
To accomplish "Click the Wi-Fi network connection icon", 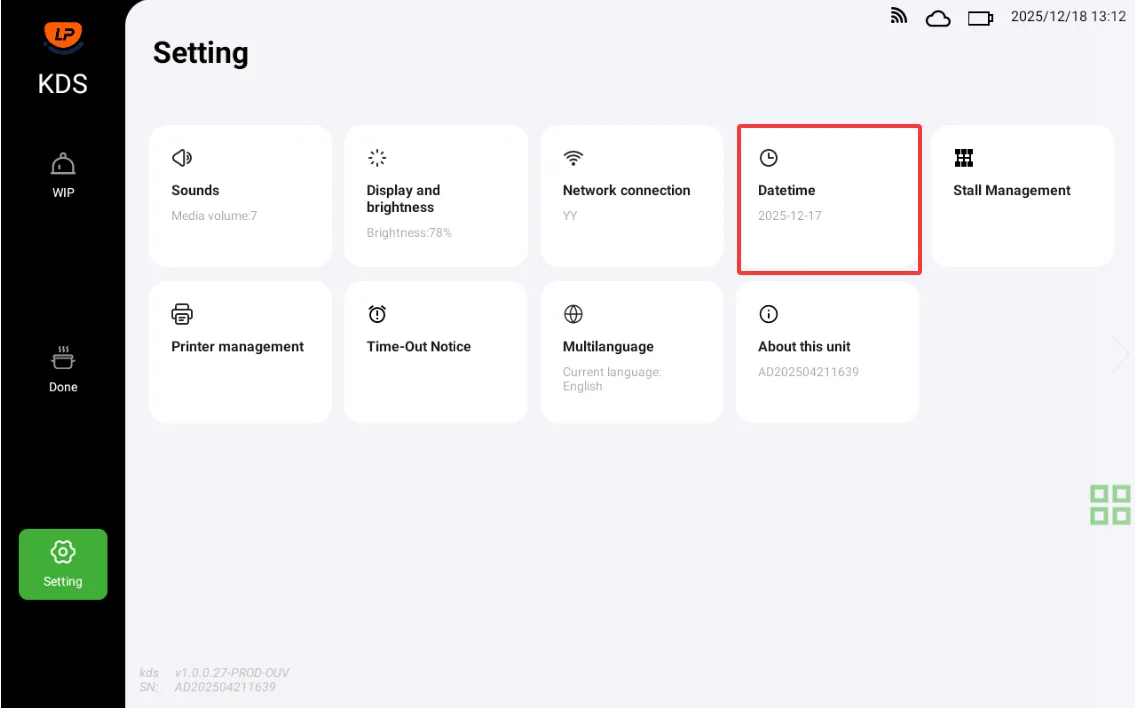I will point(573,158).
